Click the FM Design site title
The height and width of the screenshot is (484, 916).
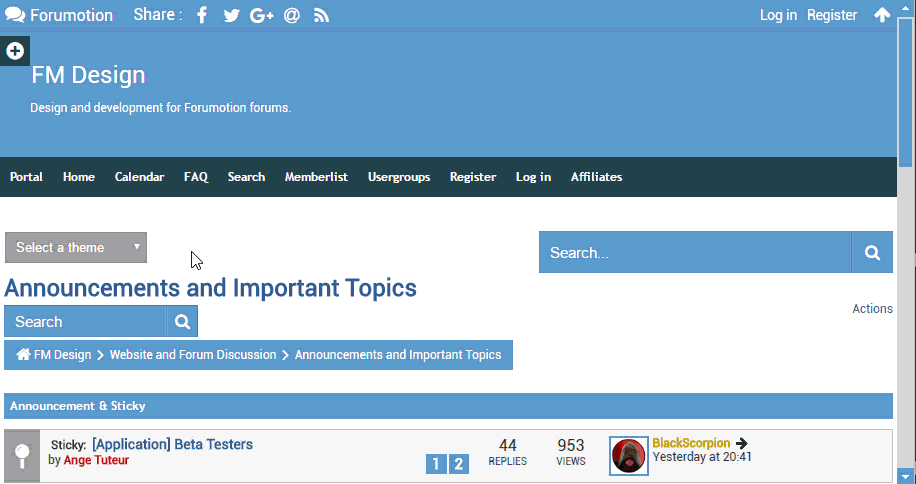[88, 75]
